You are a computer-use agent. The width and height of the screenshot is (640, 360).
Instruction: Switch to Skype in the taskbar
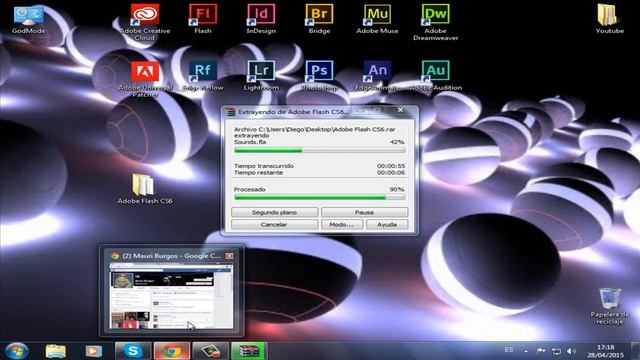pos(133,351)
